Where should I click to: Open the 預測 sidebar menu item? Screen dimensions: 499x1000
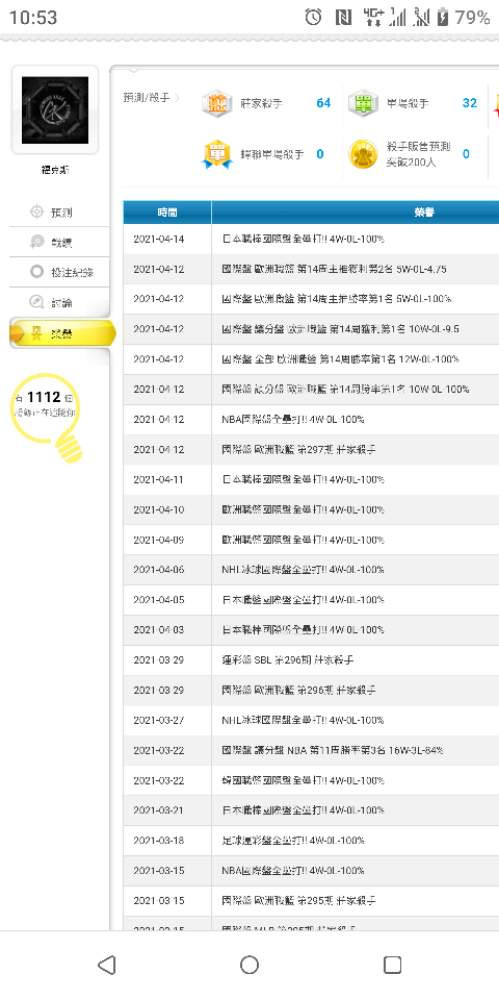pyautogui.click(x=59, y=212)
